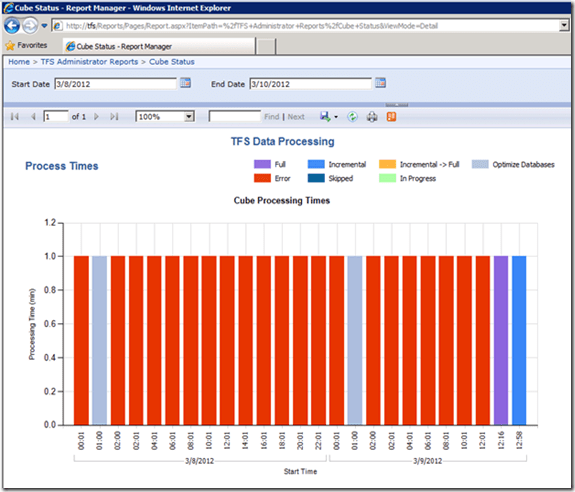Click the End Date text field
The height and width of the screenshot is (492, 575).
pos(311,84)
